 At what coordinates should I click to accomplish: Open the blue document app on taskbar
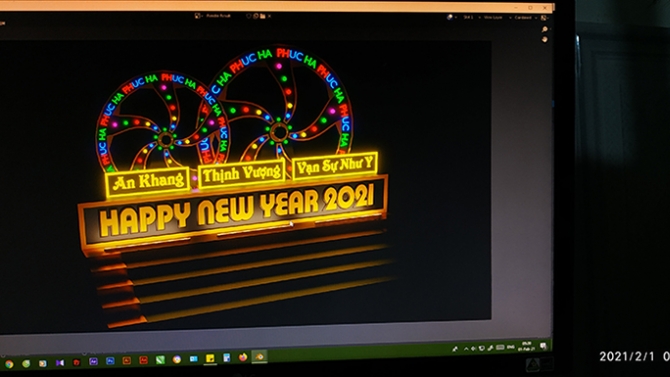pyautogui.click(x=226, y=357)
